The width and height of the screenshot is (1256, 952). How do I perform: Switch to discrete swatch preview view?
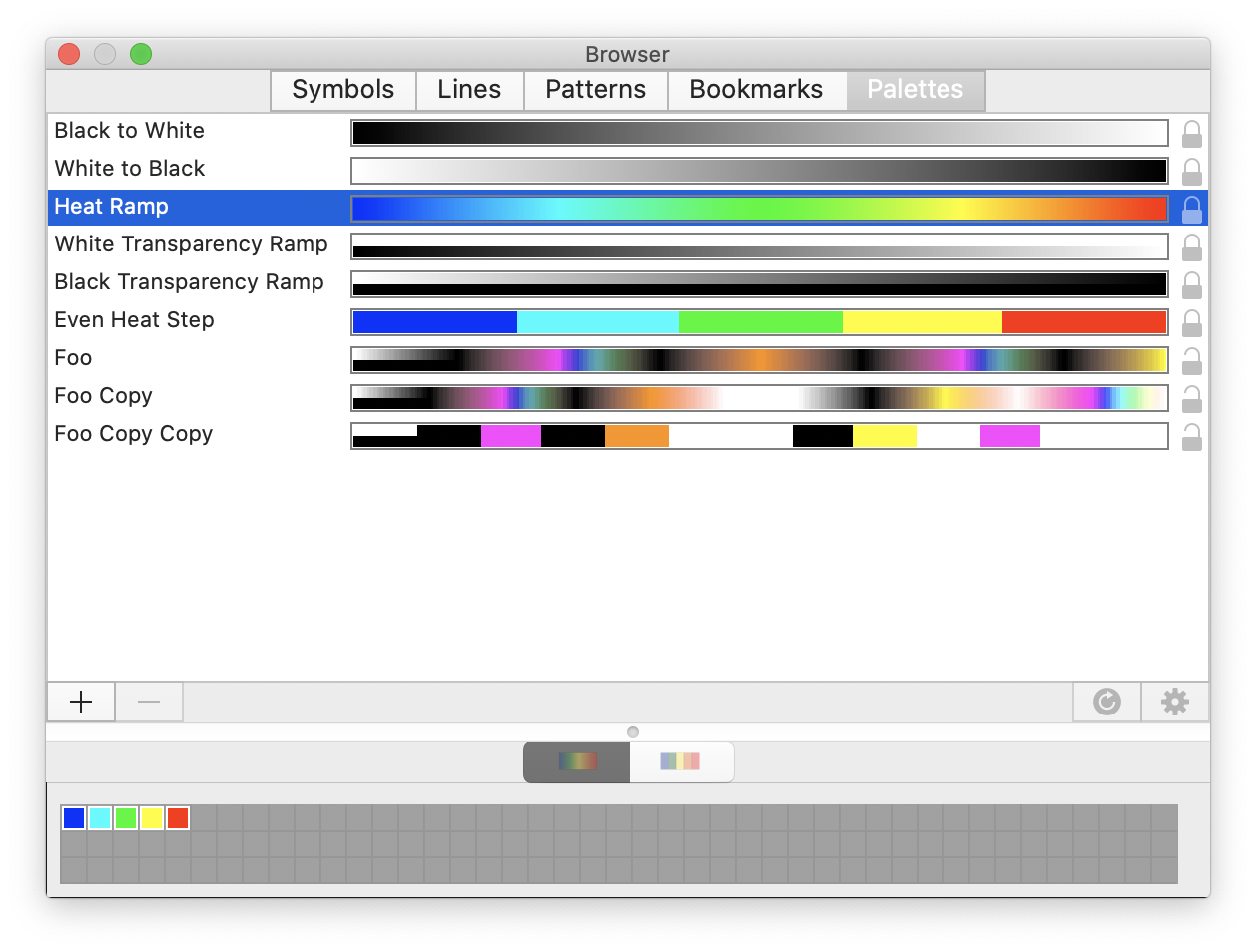[x=682, y=761]
